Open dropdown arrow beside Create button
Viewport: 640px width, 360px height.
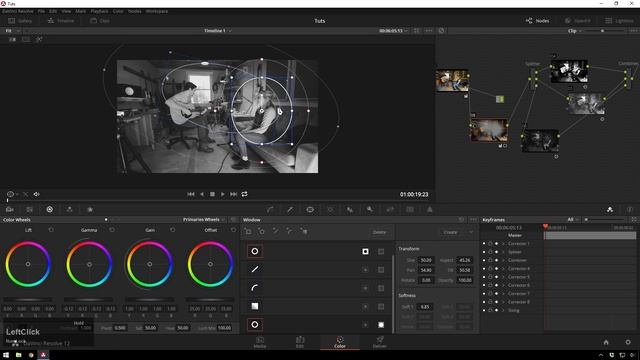click(471, 232)
